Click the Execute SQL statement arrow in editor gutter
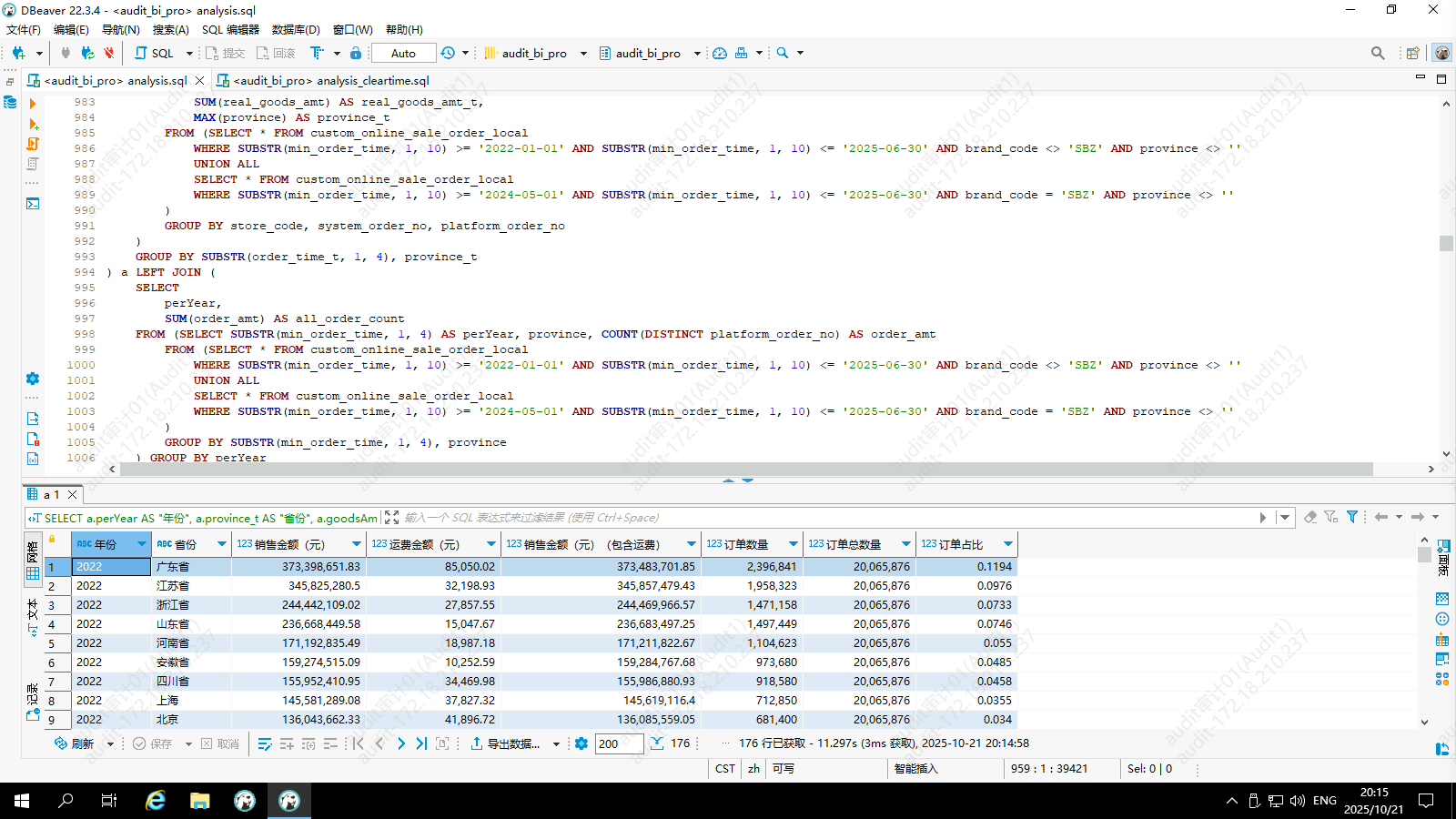 (x=33, y=104)
